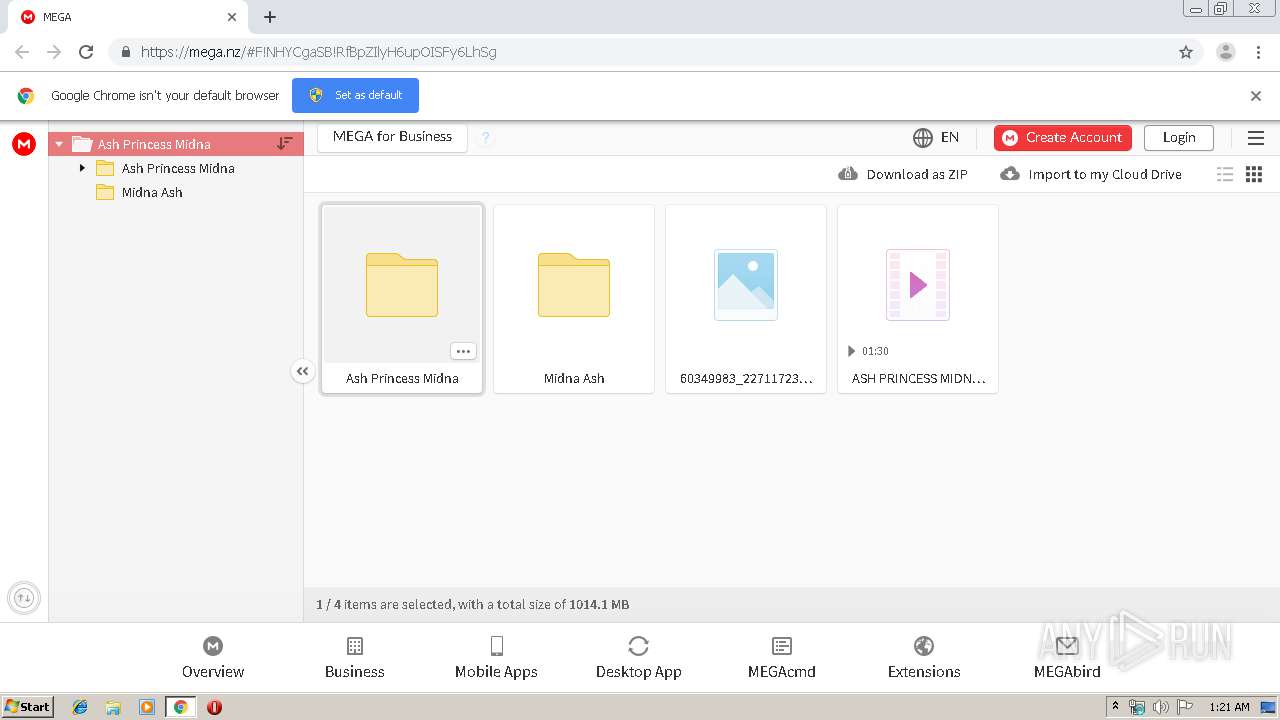Viewport: 1280px width, 720px height.
Task: Open options menu on Ash Princess Midna tile
Action: 463,351
